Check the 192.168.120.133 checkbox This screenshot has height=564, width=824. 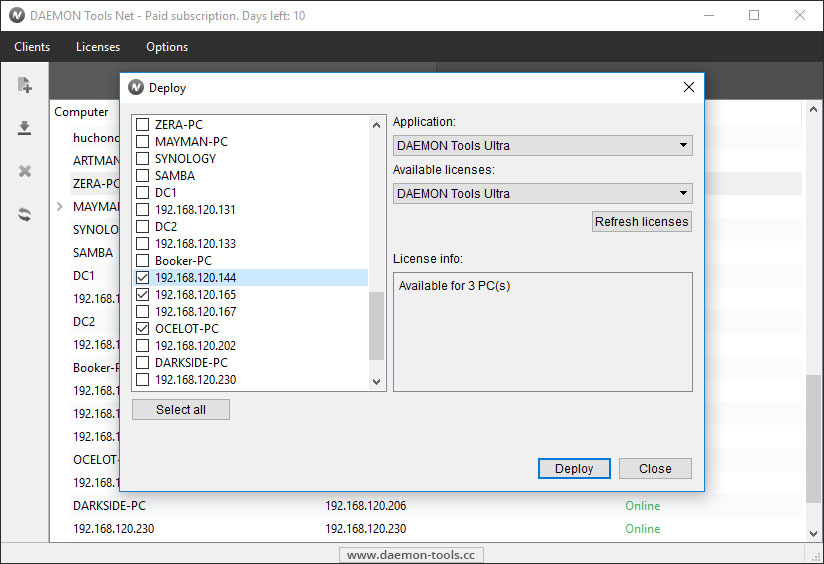[142, 243]
